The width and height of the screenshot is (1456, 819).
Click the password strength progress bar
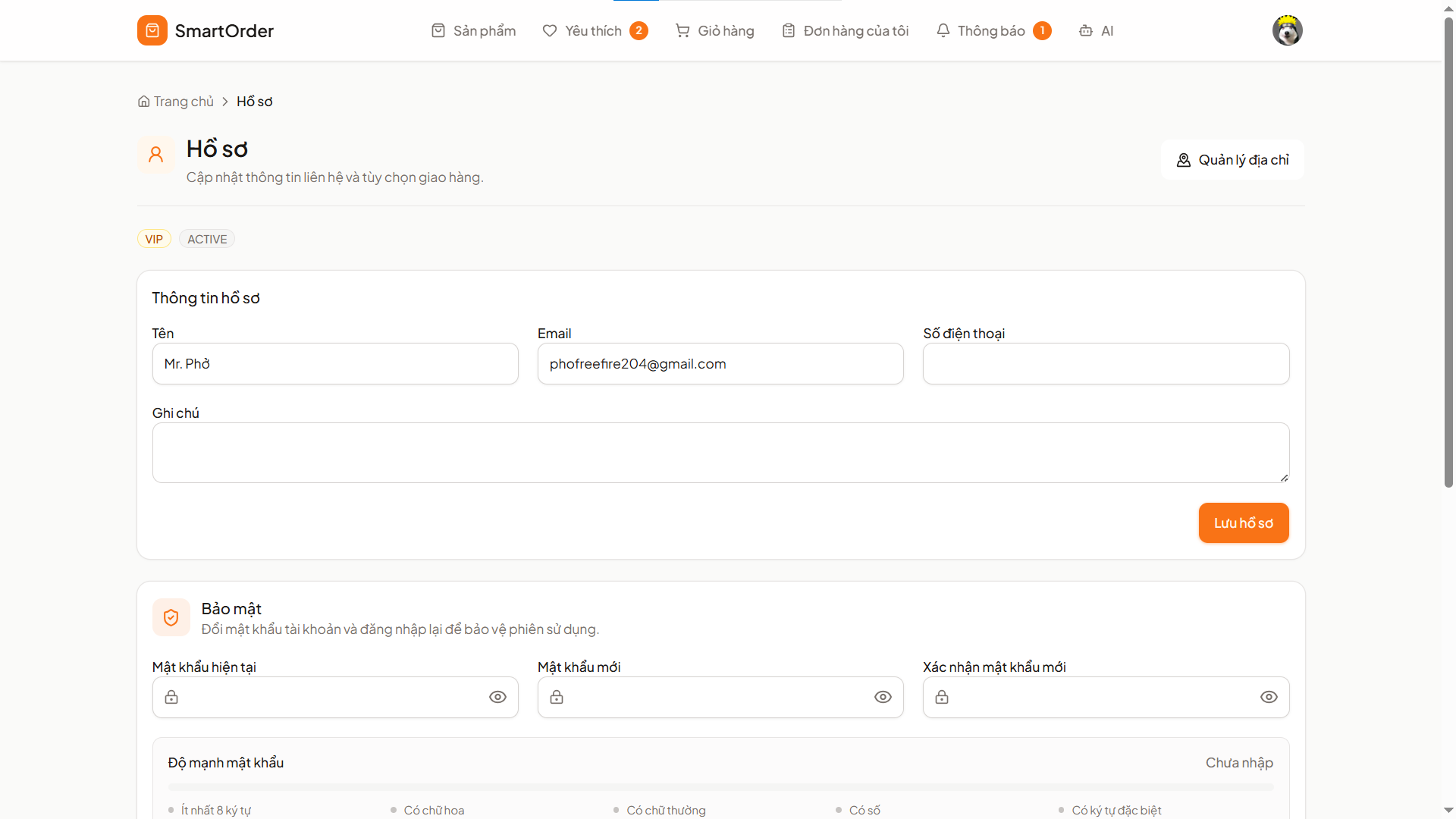click(720, 787)
